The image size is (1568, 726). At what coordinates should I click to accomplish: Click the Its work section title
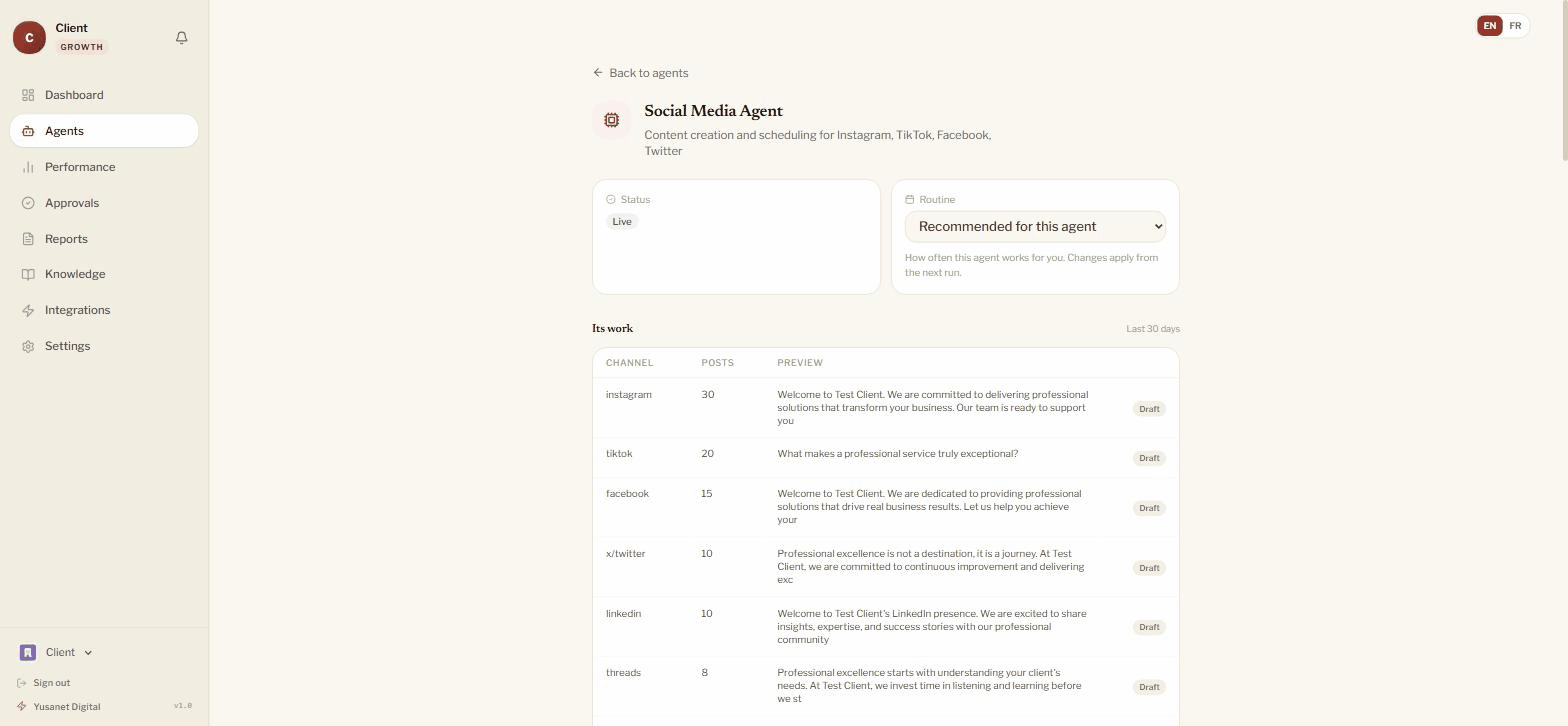pyautogui.click(x=612, y=329)
